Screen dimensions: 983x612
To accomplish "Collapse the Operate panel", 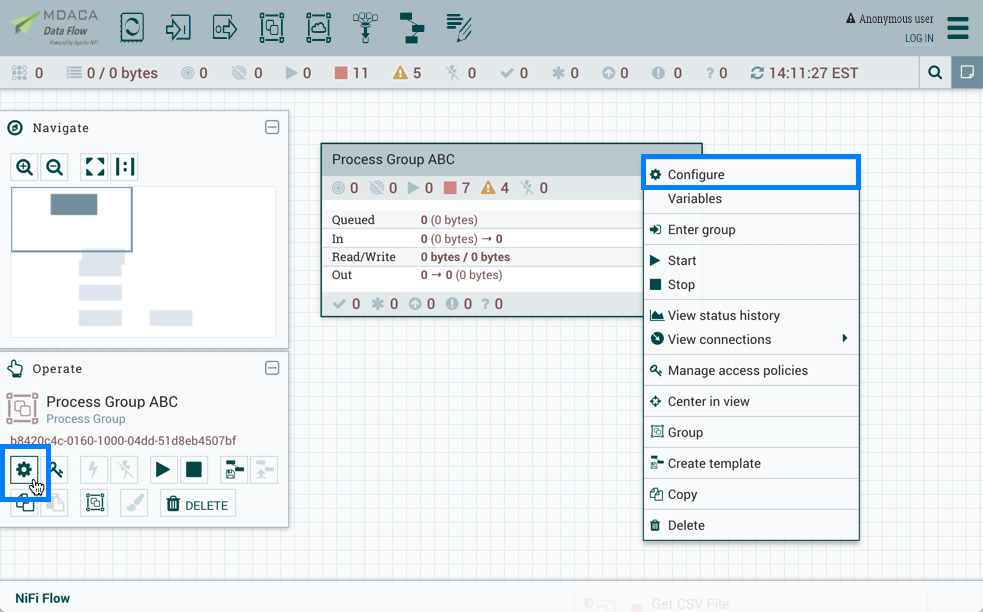I will (272, 368).
